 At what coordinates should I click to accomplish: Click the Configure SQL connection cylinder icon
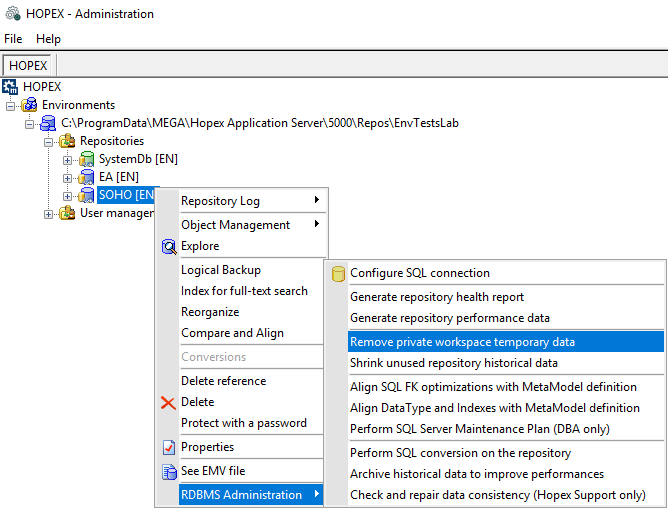[338, 274]
